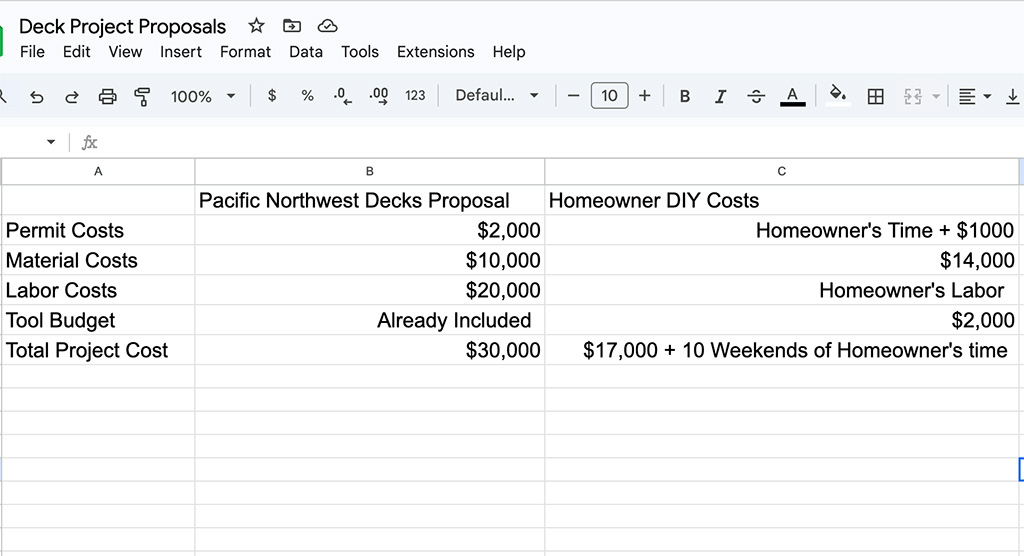Screen dimensions: 1024x556
Task: Select the Pacific Northwest Decks Proposal cell
Action: tap(370, 200)
